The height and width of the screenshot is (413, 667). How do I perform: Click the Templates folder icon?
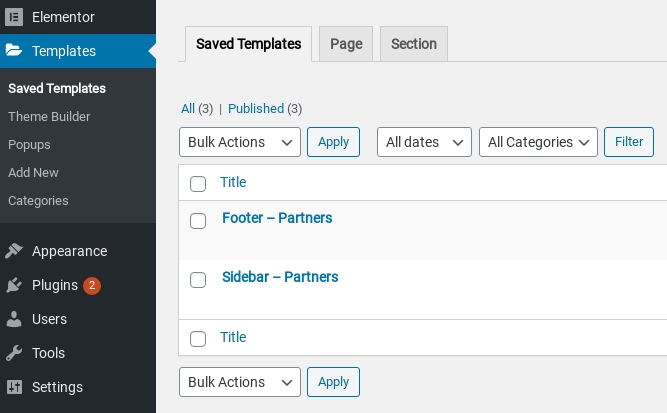14,51
